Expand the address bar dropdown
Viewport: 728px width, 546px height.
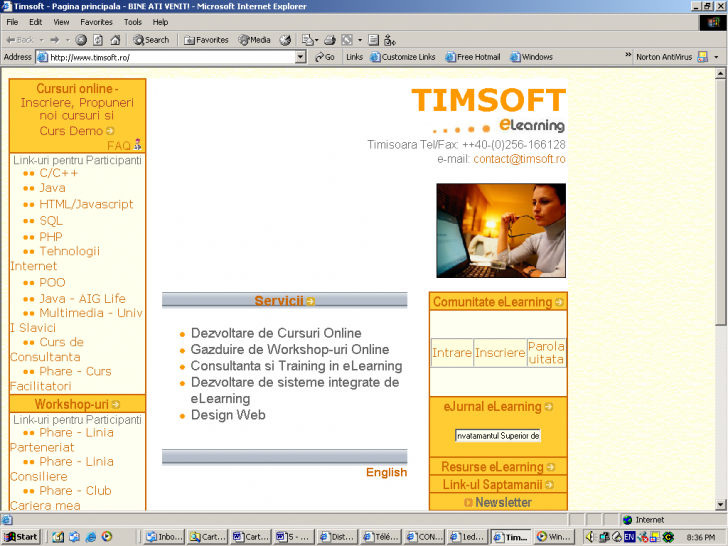point(301,57)
